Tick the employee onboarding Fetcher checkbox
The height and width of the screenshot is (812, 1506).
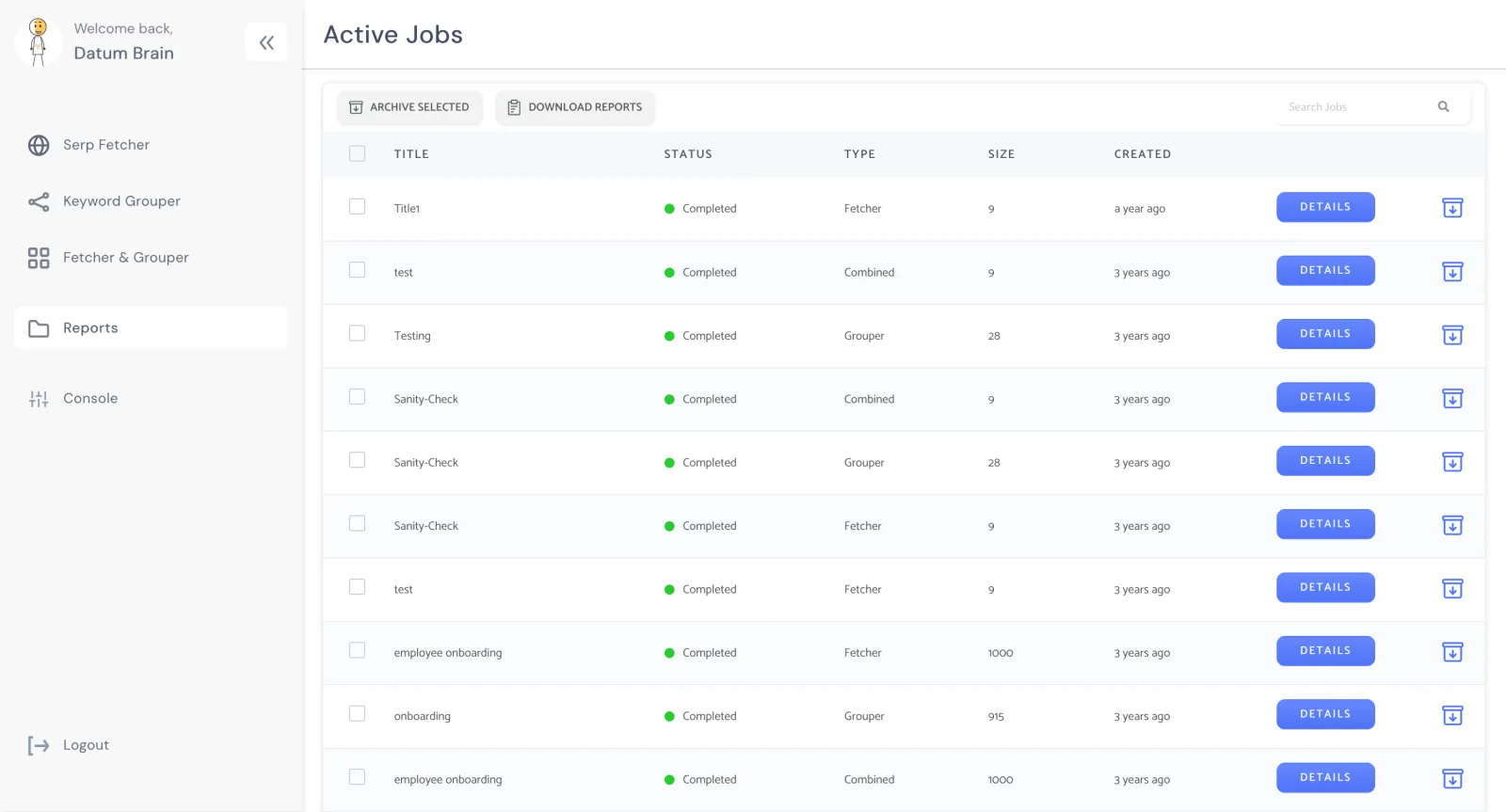tap(357, 650)
